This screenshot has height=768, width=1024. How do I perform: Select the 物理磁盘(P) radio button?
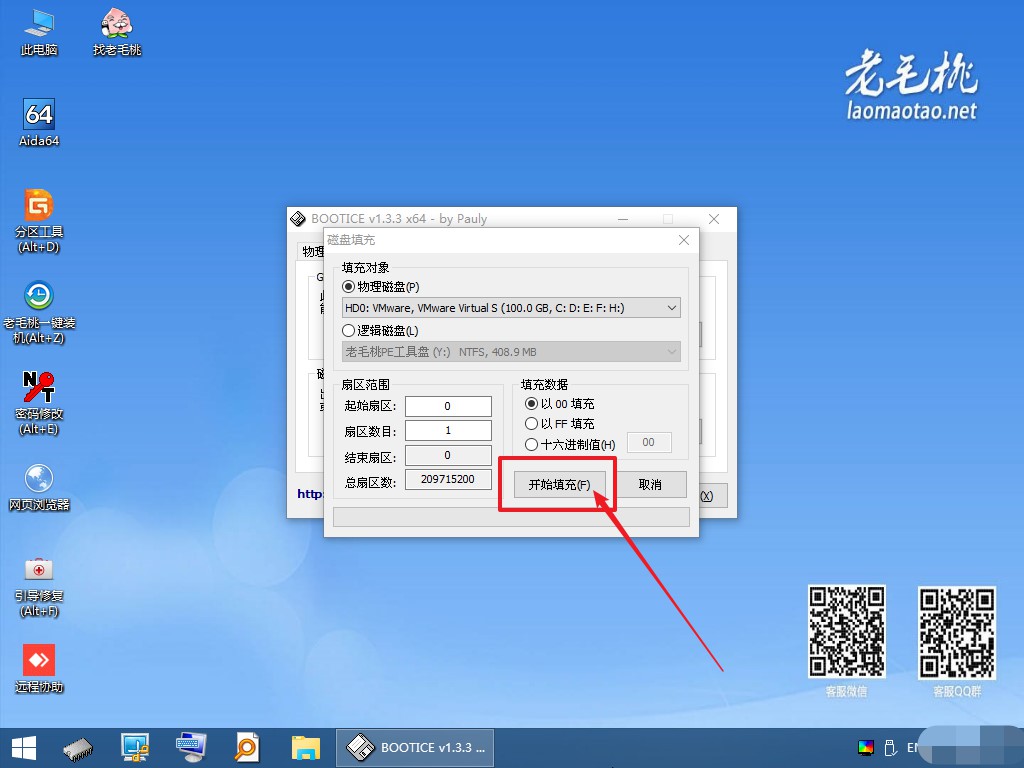348,287
